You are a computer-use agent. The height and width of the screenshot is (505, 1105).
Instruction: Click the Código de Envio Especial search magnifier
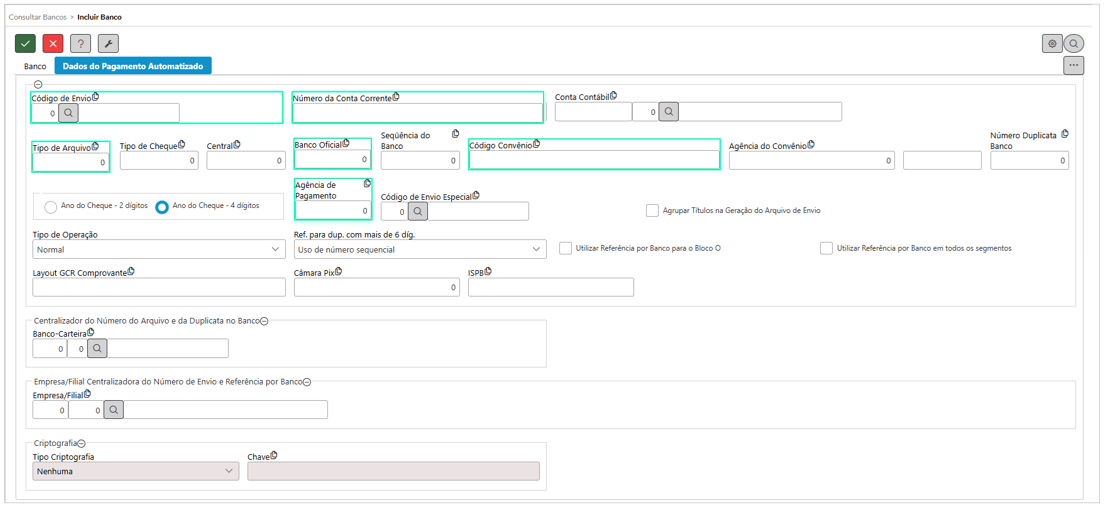418,211
